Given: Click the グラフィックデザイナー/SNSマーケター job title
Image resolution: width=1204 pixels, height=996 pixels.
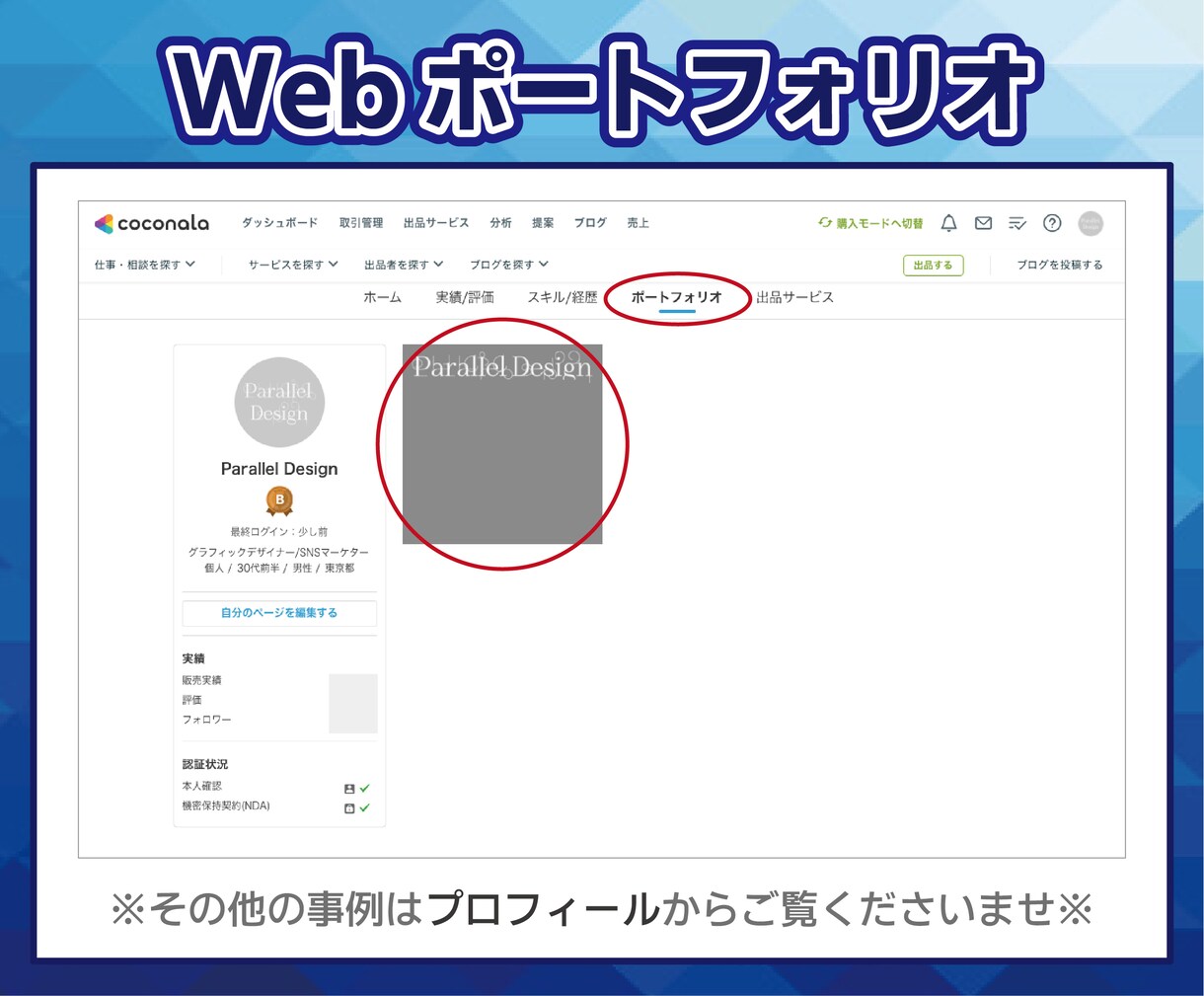Looking at the screenshot, I should 279,552.
